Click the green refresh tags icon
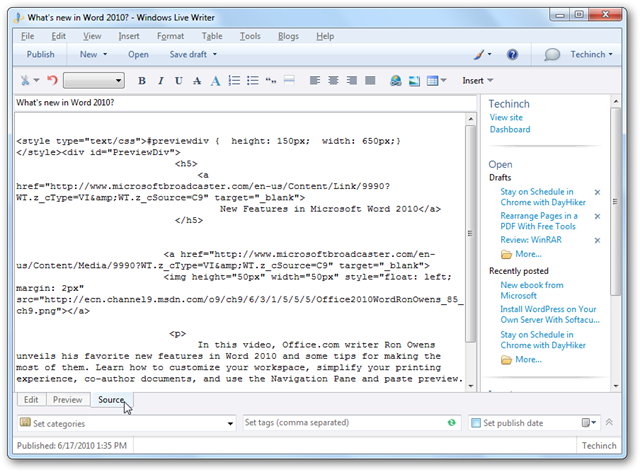The height and width of the screenshot is (472, 640). [451, 423]
